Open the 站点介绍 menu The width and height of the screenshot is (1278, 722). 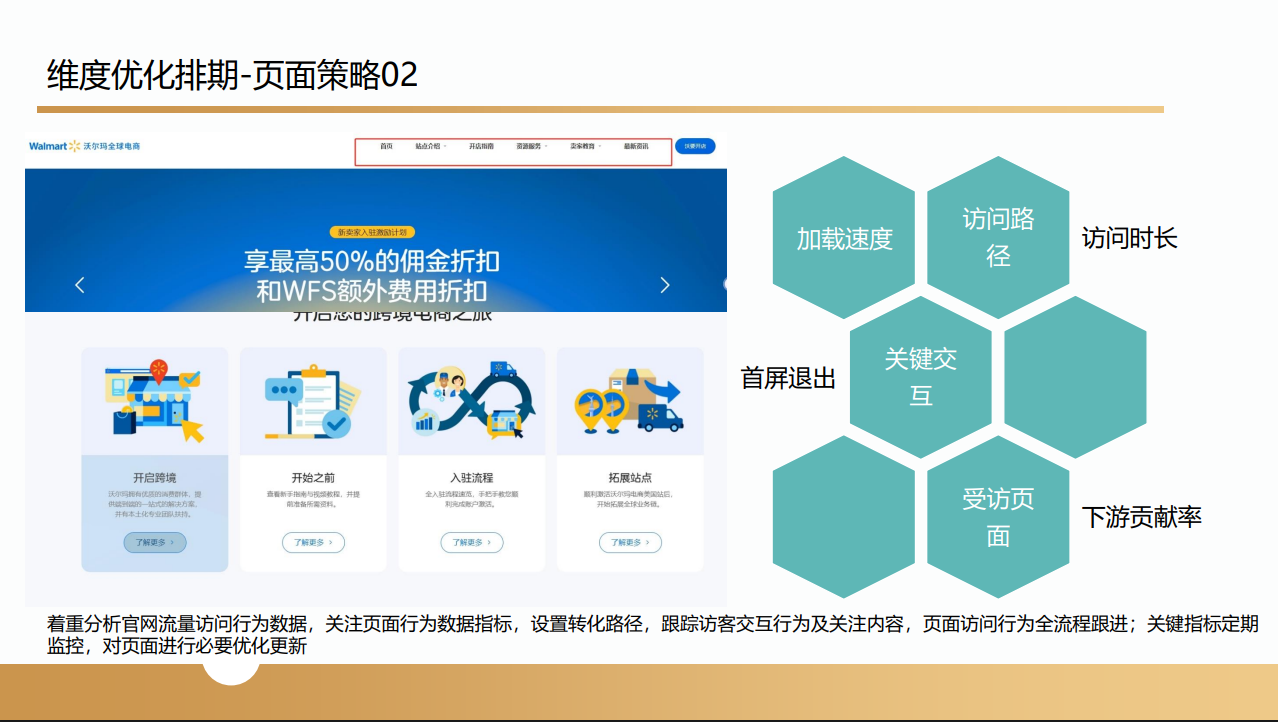pos(428,146)
